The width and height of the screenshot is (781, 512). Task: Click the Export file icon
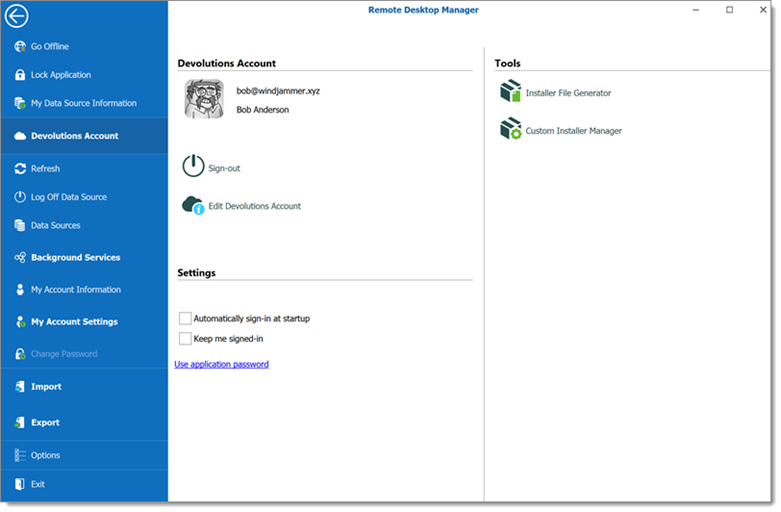pyautogui.click(x=20, y=422)
